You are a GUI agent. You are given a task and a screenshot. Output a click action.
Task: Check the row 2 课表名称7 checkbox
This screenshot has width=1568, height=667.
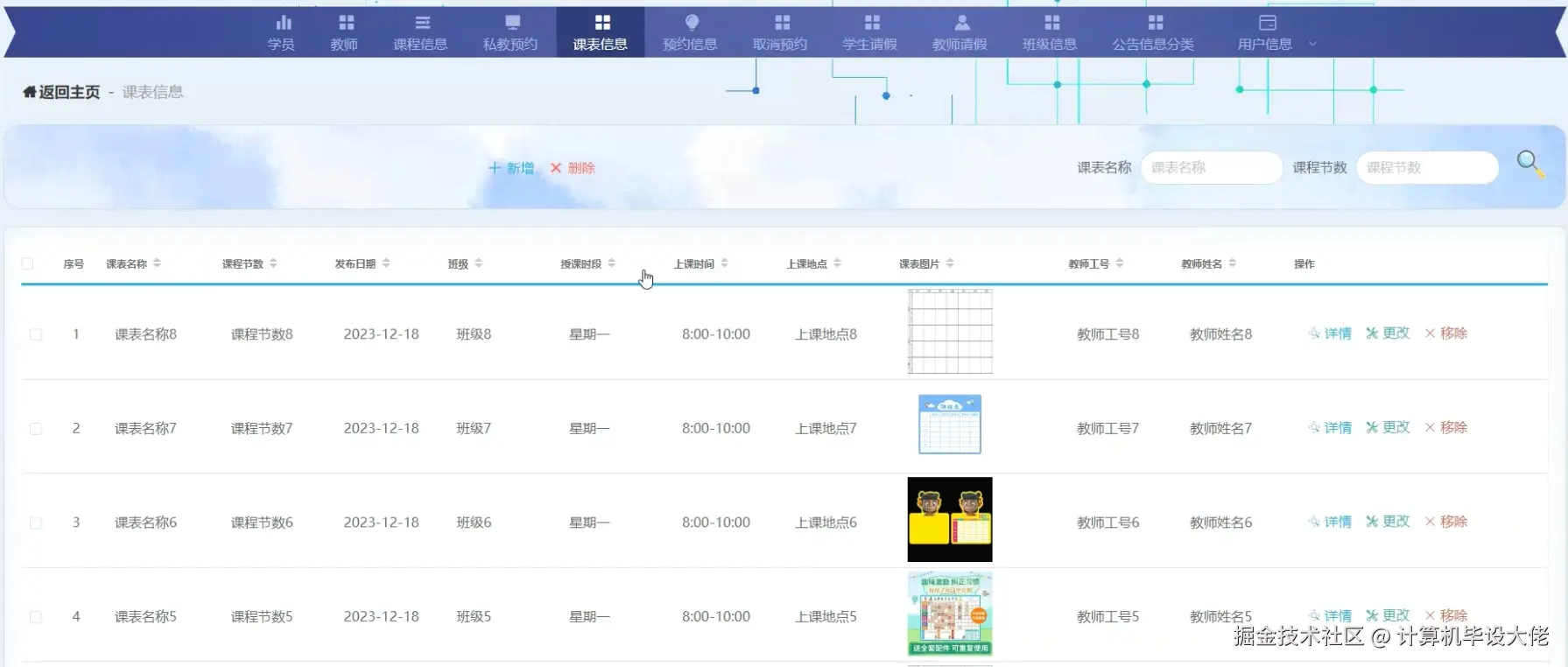tap(36, 429)
